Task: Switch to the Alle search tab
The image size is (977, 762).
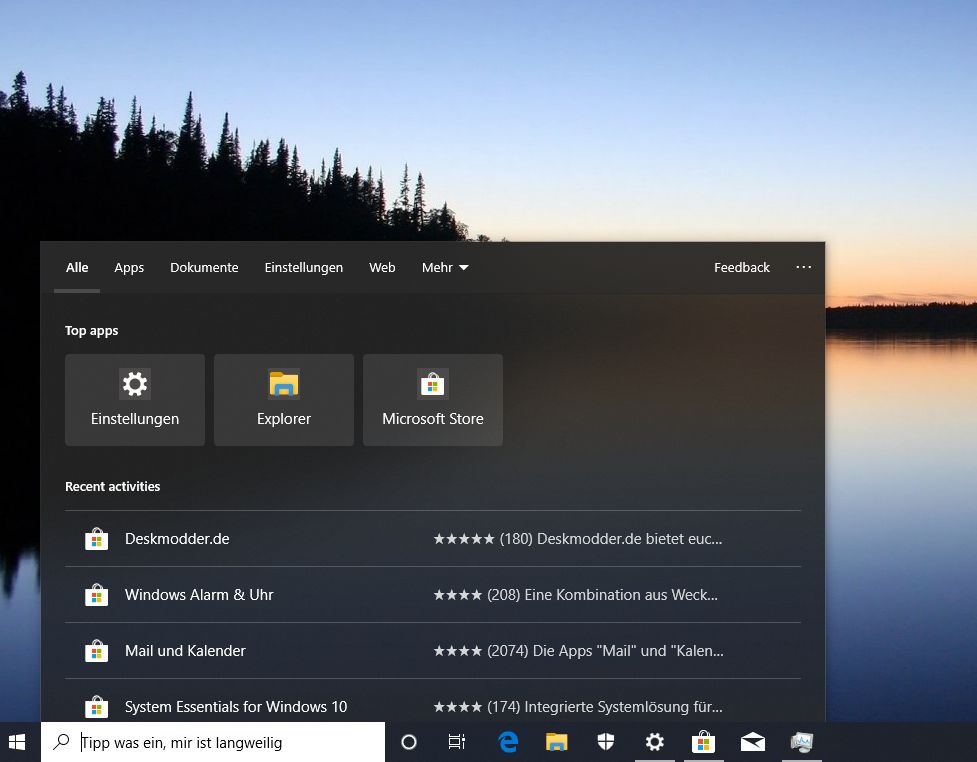Action: (x=77, y=267)
